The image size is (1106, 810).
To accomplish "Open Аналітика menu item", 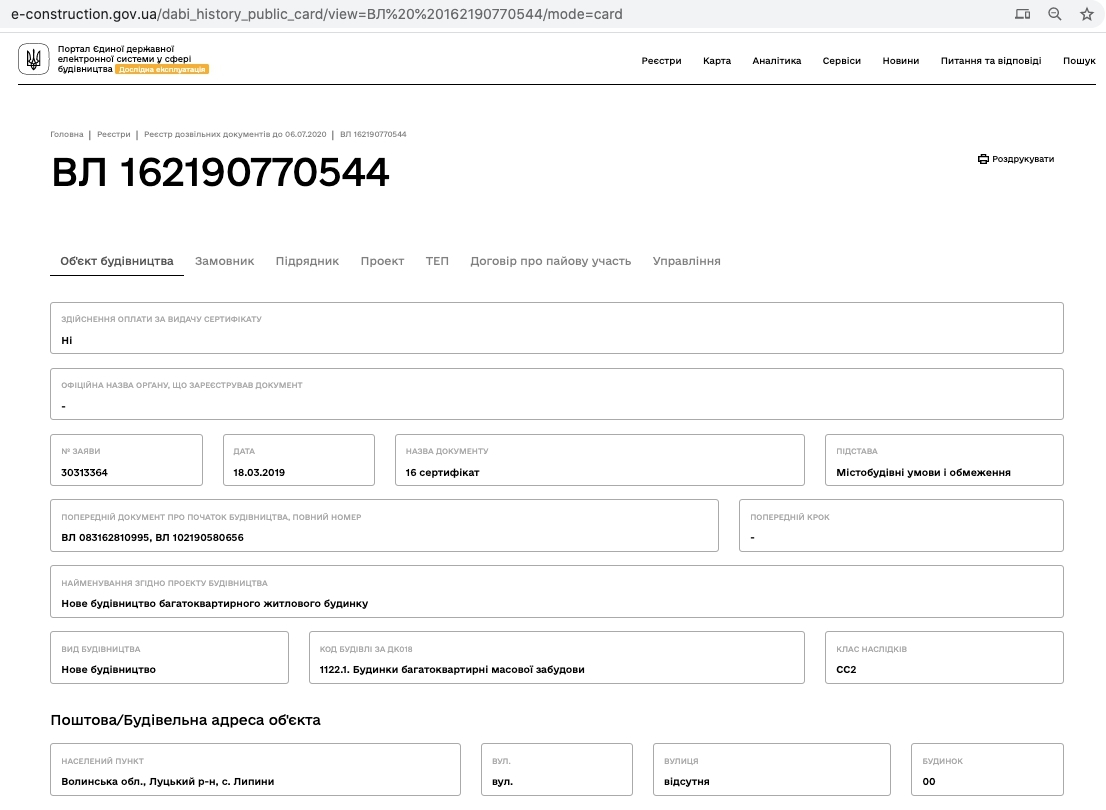I will (777, 61).
